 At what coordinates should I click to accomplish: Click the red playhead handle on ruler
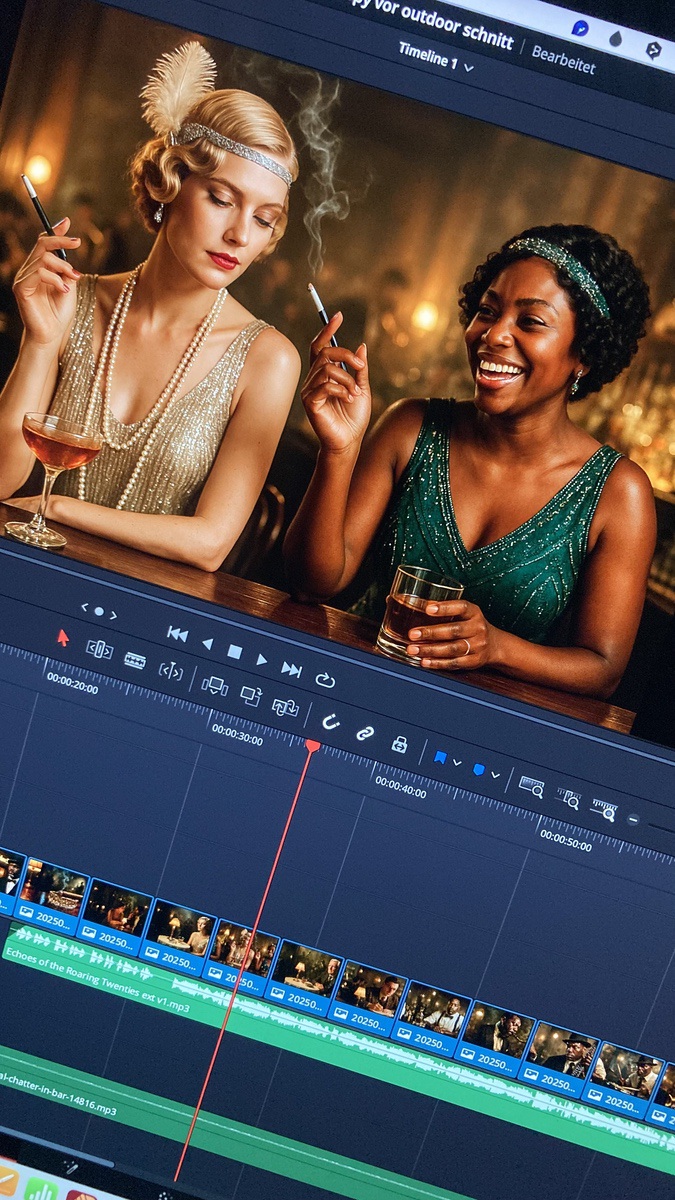click(x=312, y=746)
